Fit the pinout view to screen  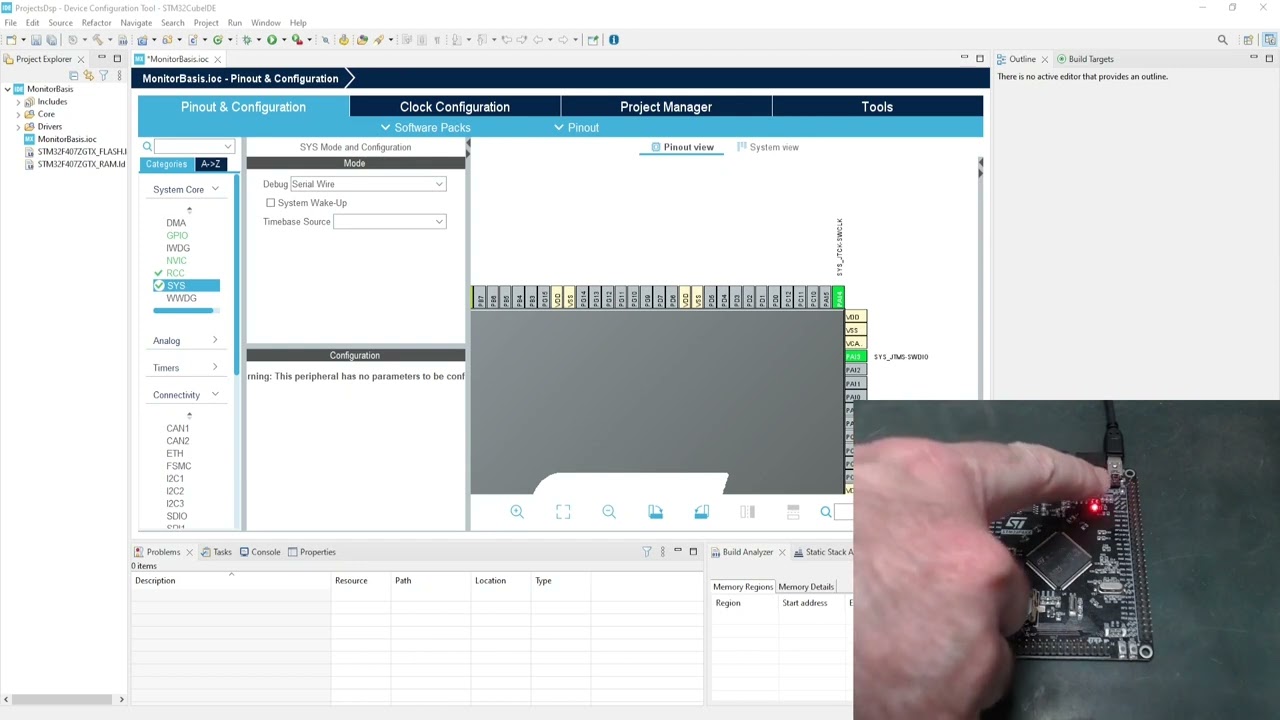pyautogui.click(x=563, y=512)
